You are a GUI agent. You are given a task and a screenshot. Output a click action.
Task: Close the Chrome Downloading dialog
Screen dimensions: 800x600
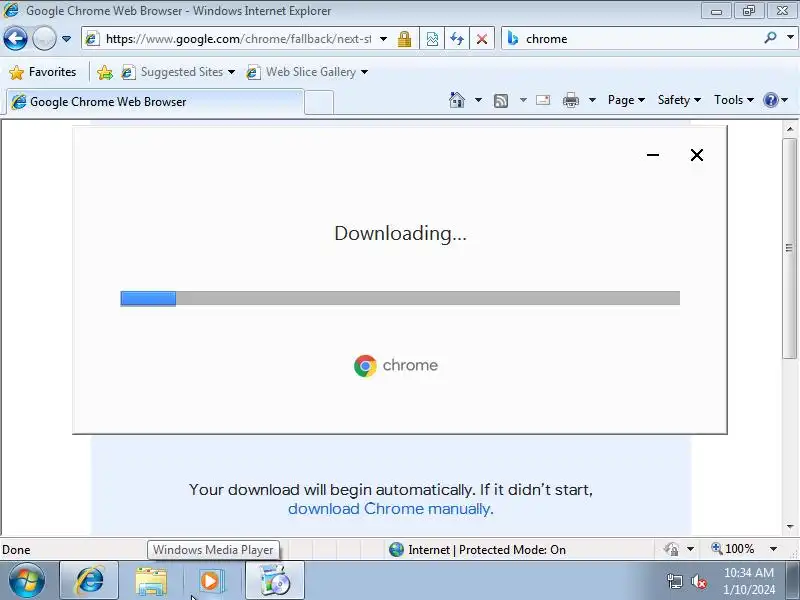pyautogui.click(x=697, y=155)
